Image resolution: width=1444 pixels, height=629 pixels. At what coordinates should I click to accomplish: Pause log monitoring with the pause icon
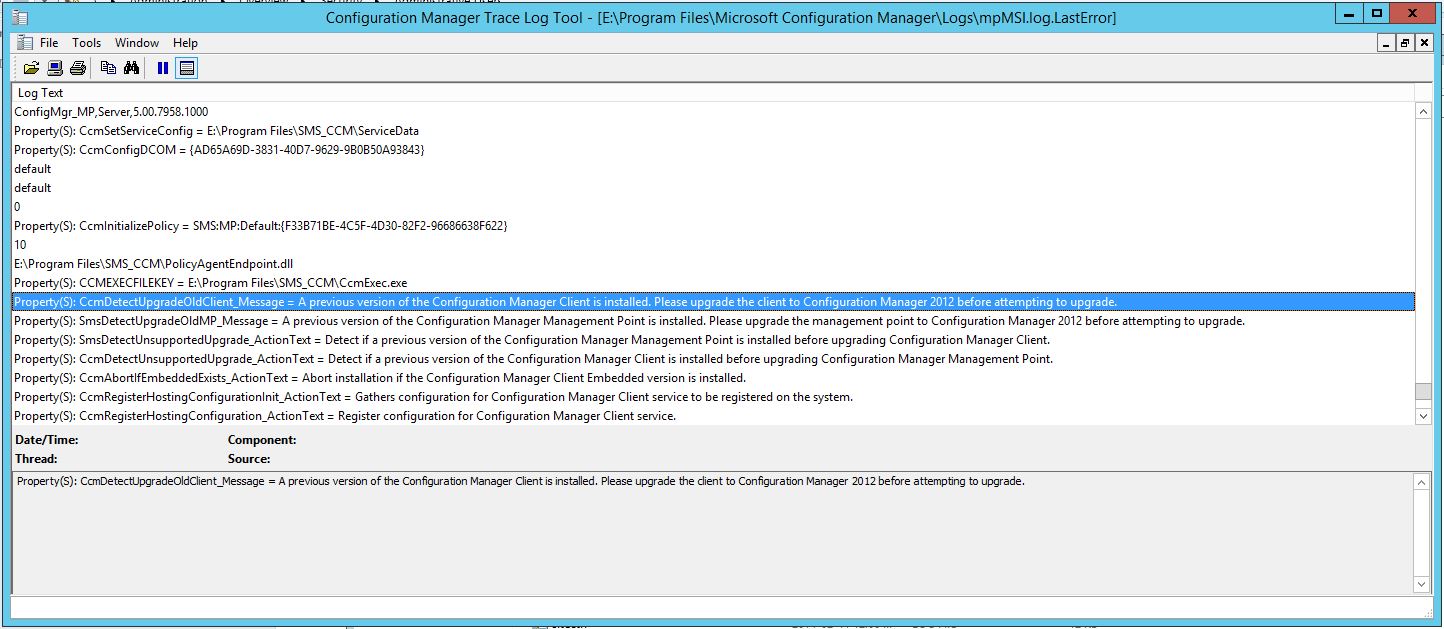click(x=162, y=68)
